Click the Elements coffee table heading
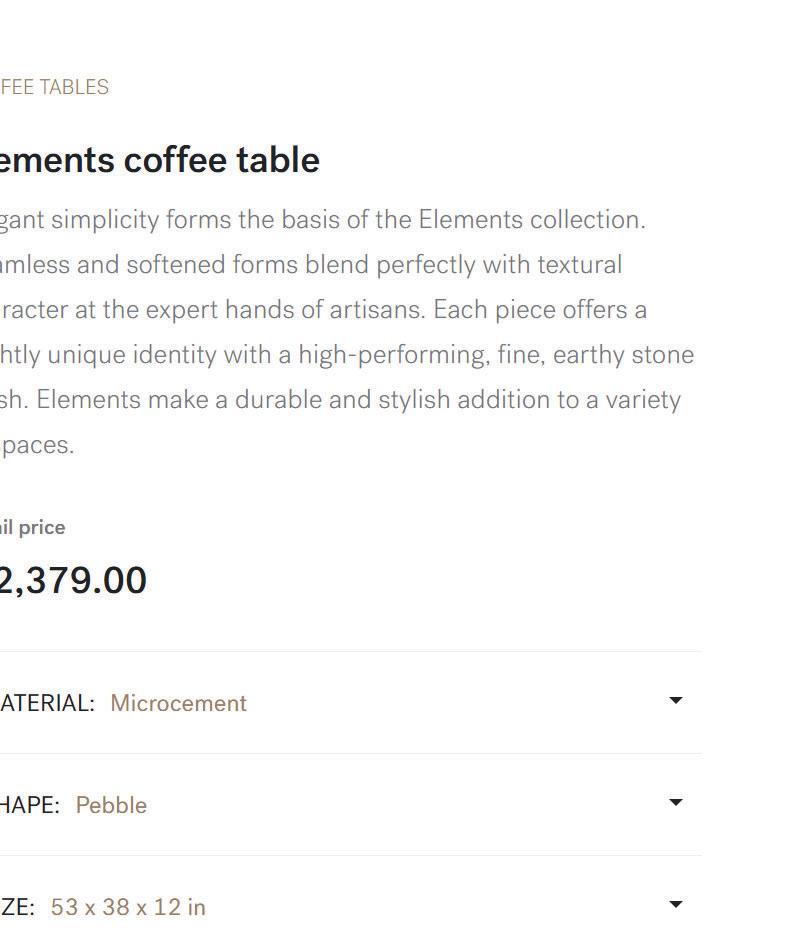785x946 pixels. pyautogui.click(x=160, y=160)
